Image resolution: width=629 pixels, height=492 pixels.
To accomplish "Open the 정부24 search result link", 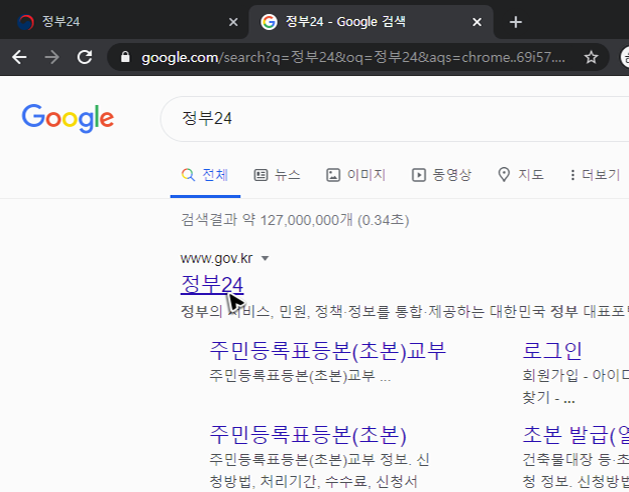I will [x=212, y=285].
